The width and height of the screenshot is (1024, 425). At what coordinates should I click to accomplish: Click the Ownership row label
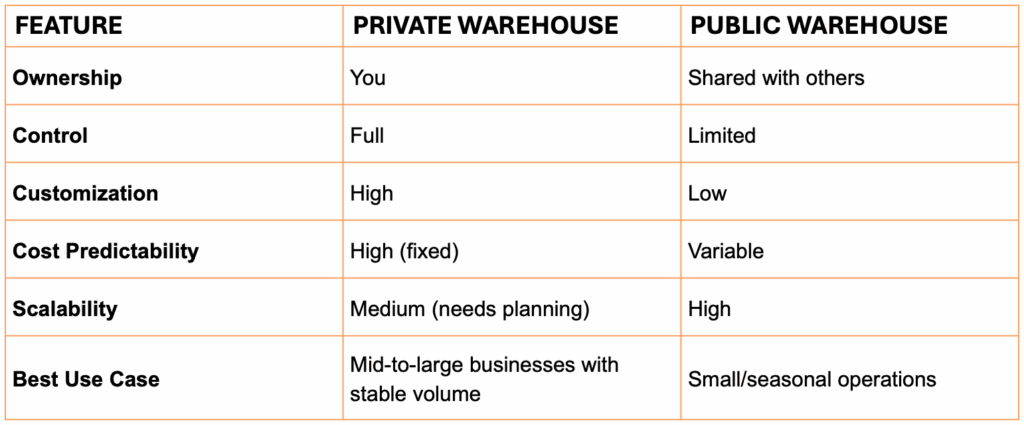click(x=67, y=78)
